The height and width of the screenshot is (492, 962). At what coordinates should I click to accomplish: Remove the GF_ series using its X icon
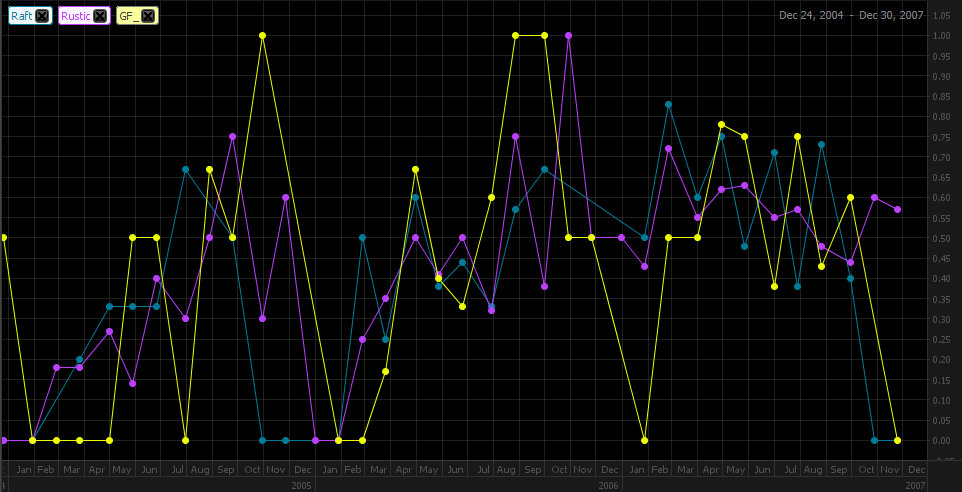(x=148, y=16)
